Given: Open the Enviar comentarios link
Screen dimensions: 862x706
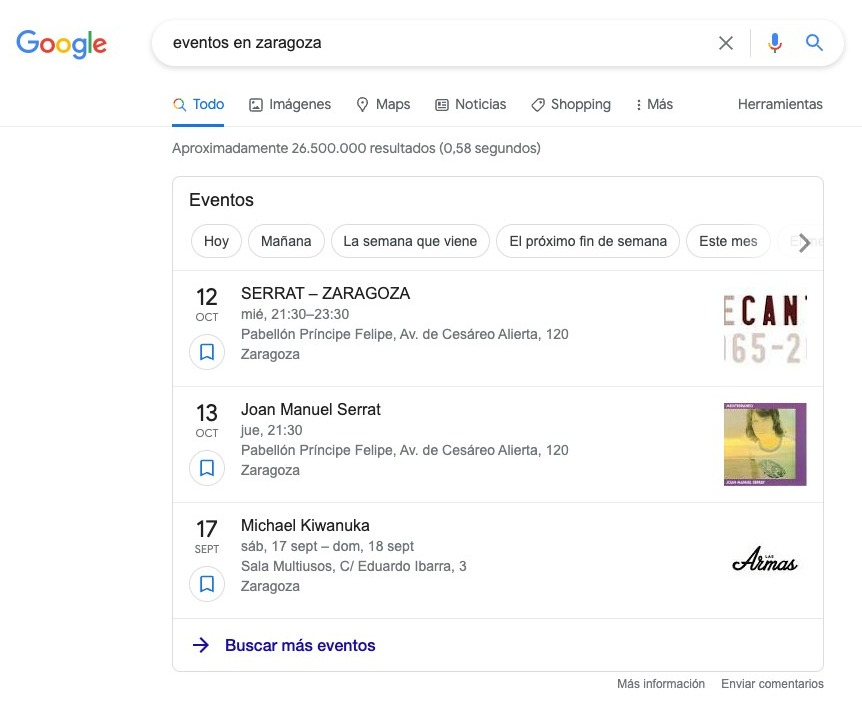Looking at the screenshot, I should 772,684.
